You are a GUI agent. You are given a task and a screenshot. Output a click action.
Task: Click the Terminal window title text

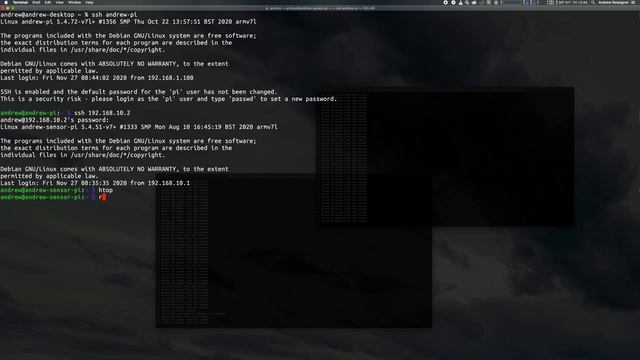(x=320, y=8)
